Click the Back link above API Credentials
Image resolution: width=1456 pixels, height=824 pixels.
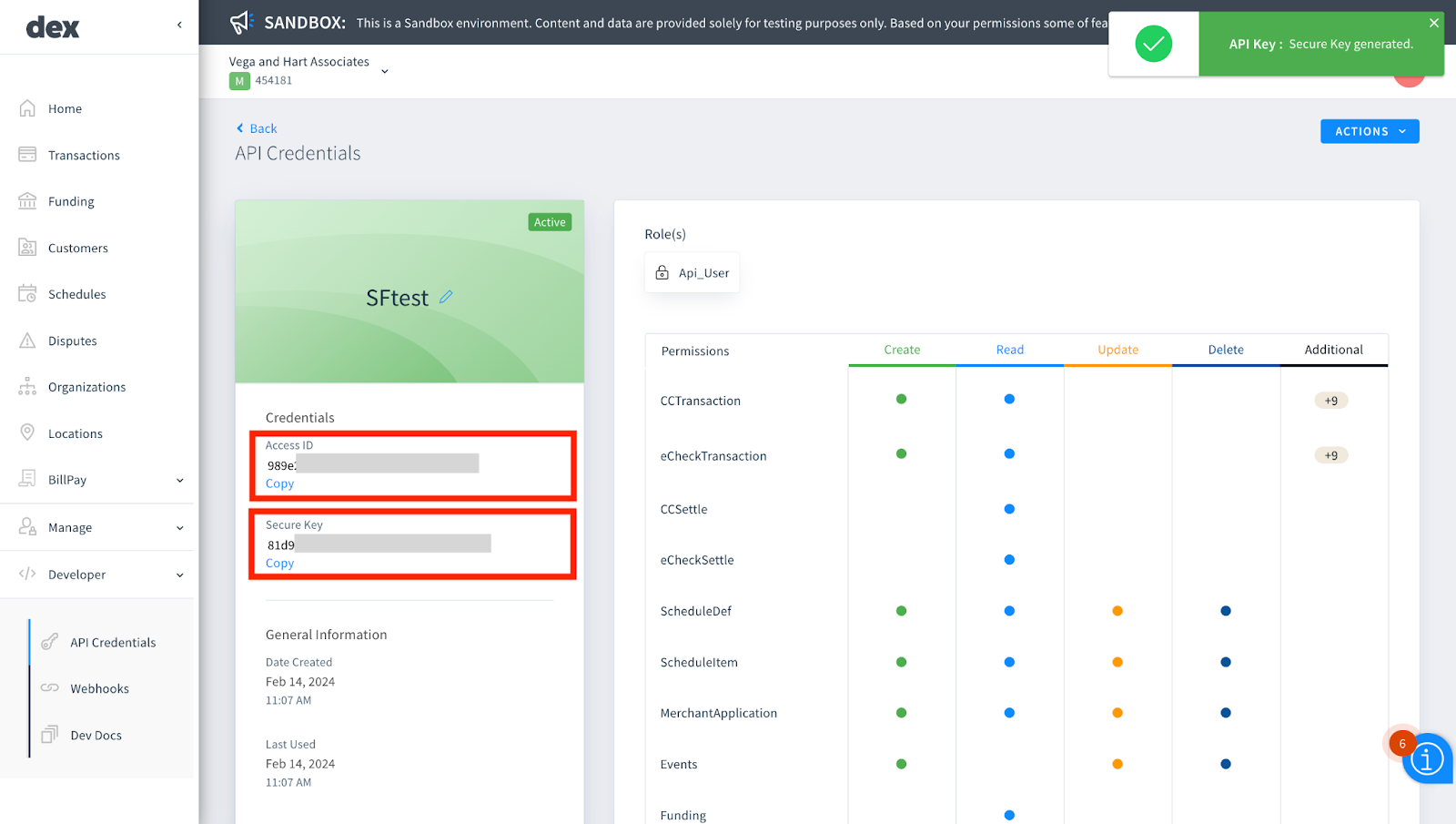click(256, 127)
